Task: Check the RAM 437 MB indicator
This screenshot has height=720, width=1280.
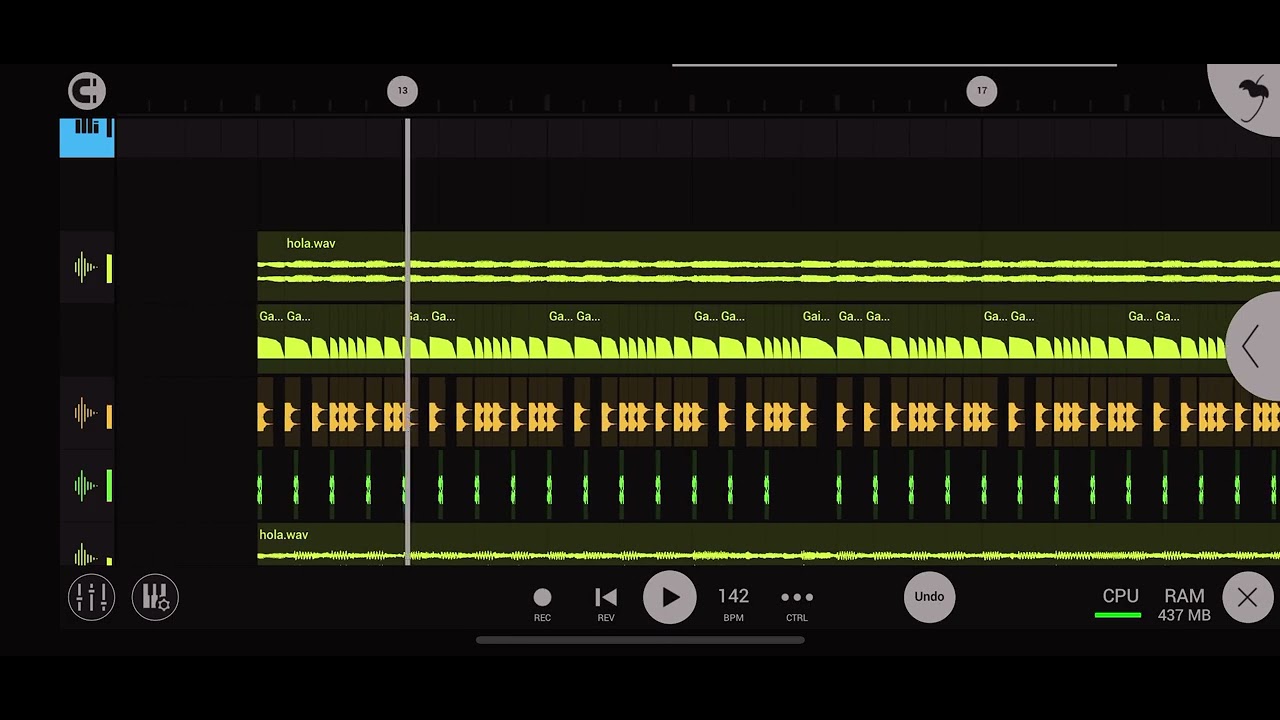Action: point(1184,604)
